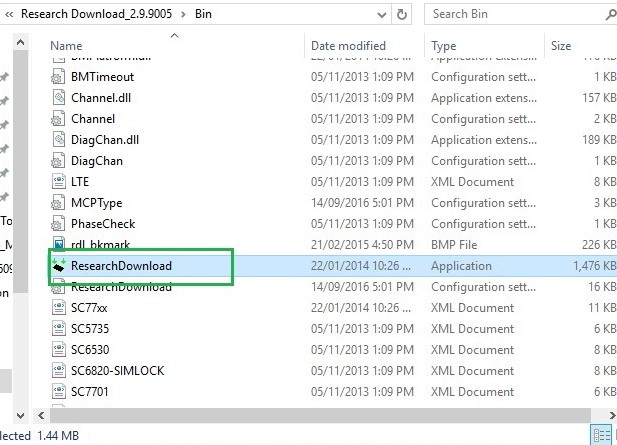Click the 1,476 KB size cell

[x=595, y=266]
